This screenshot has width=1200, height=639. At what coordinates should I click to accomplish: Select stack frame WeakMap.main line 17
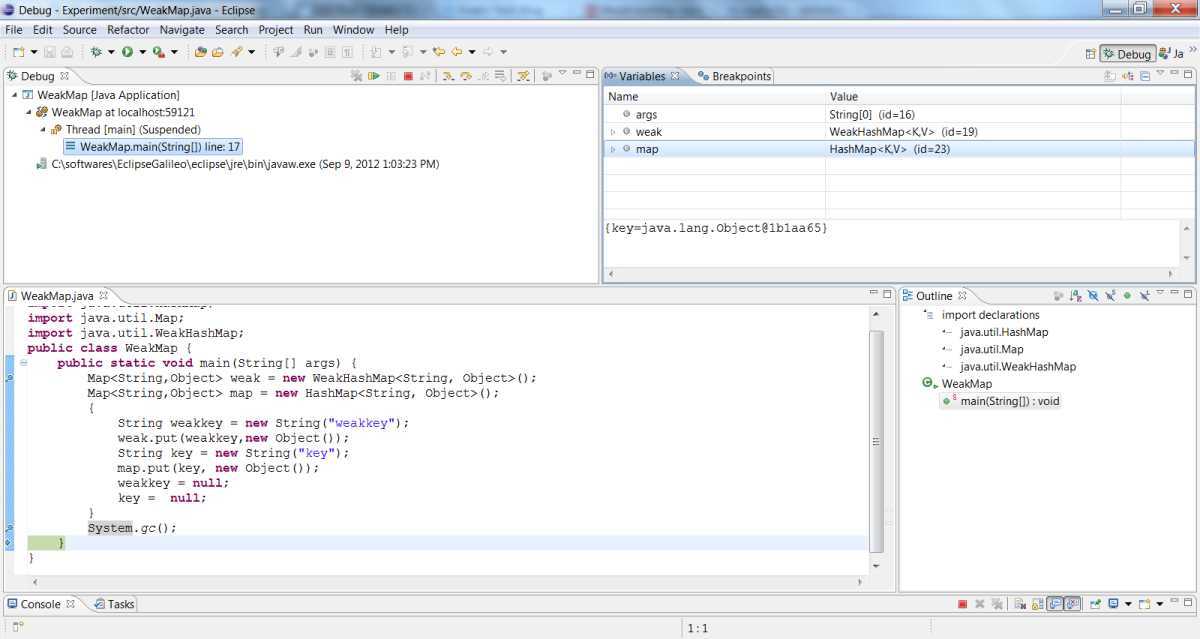[152, 147]
